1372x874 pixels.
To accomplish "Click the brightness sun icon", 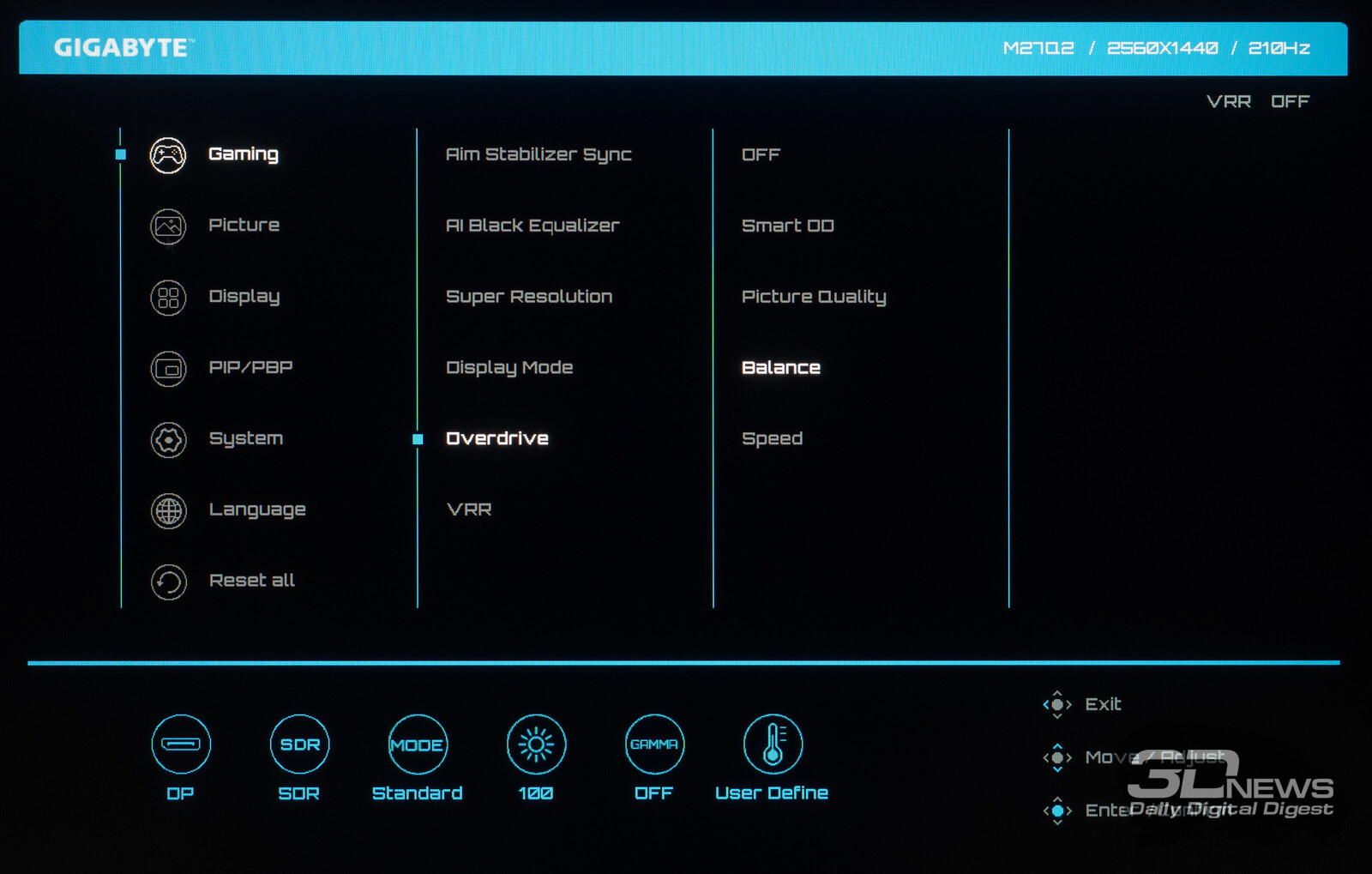I will [536, 744].
